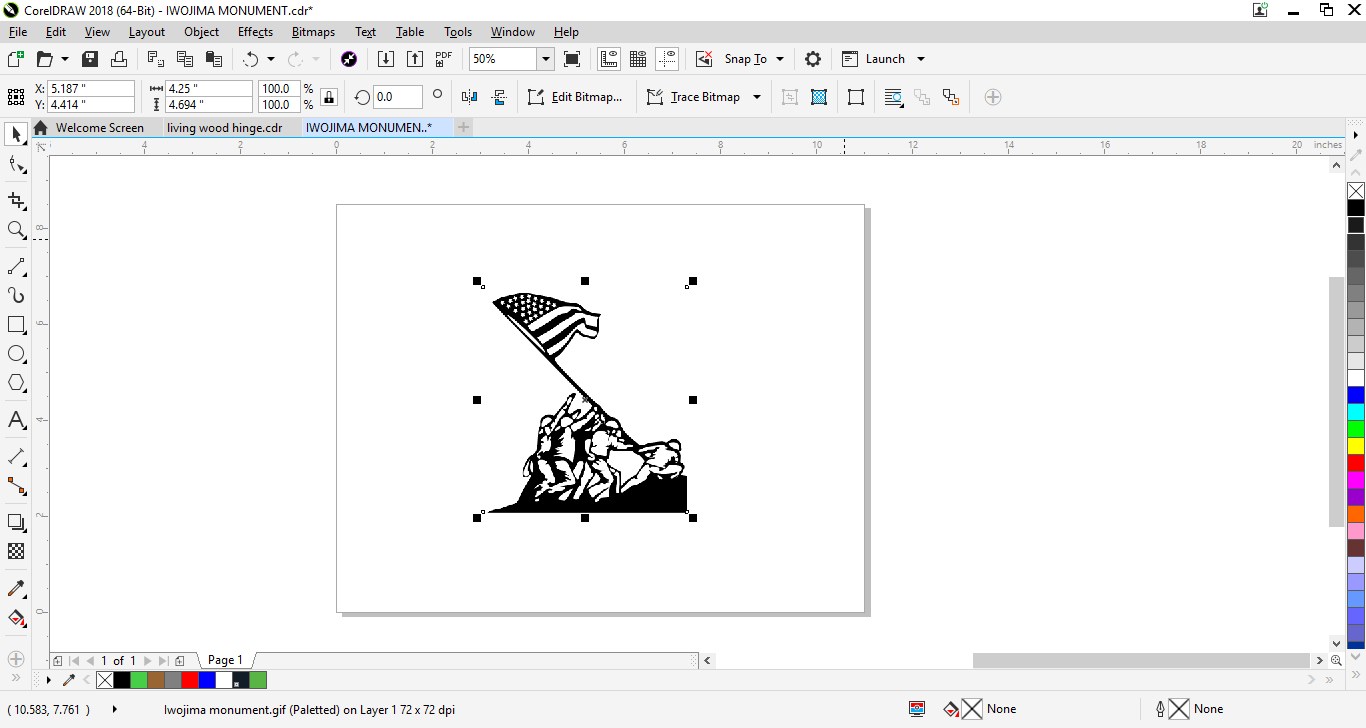Select the Color Eyedropper tool

[16, 588]
